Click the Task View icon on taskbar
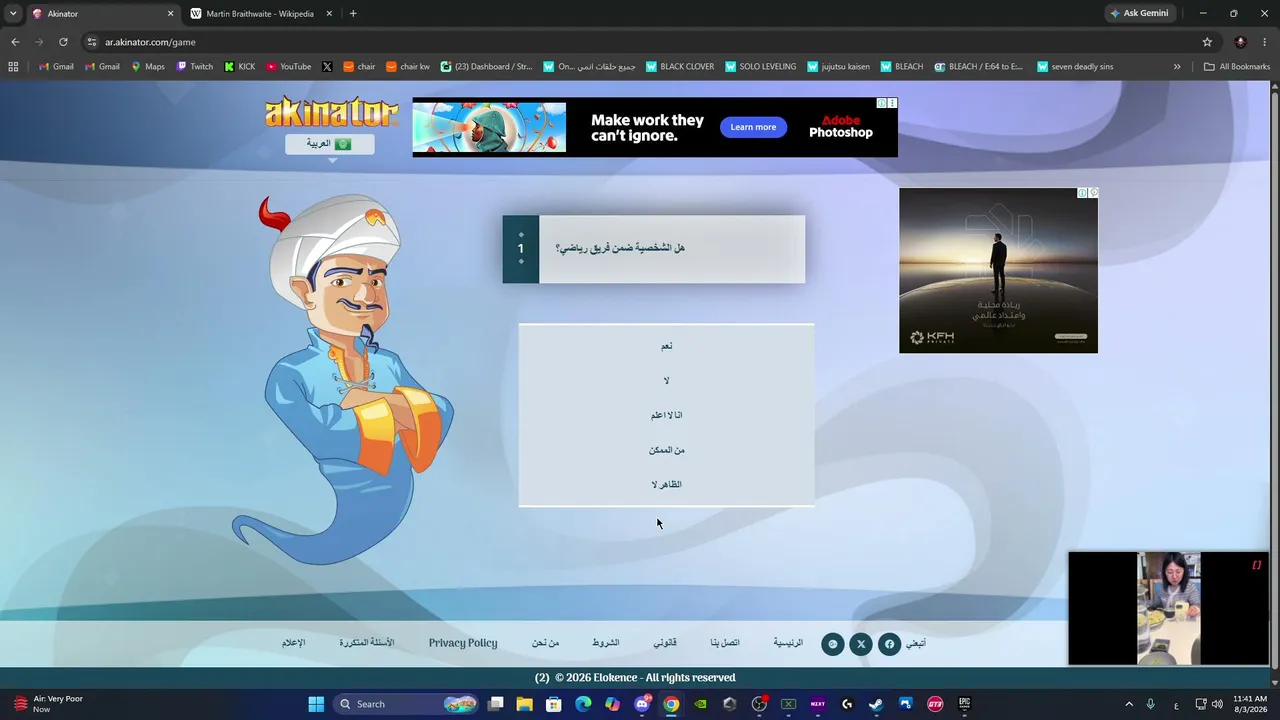The image size is (1280, 720). click(x=495, y=704)
